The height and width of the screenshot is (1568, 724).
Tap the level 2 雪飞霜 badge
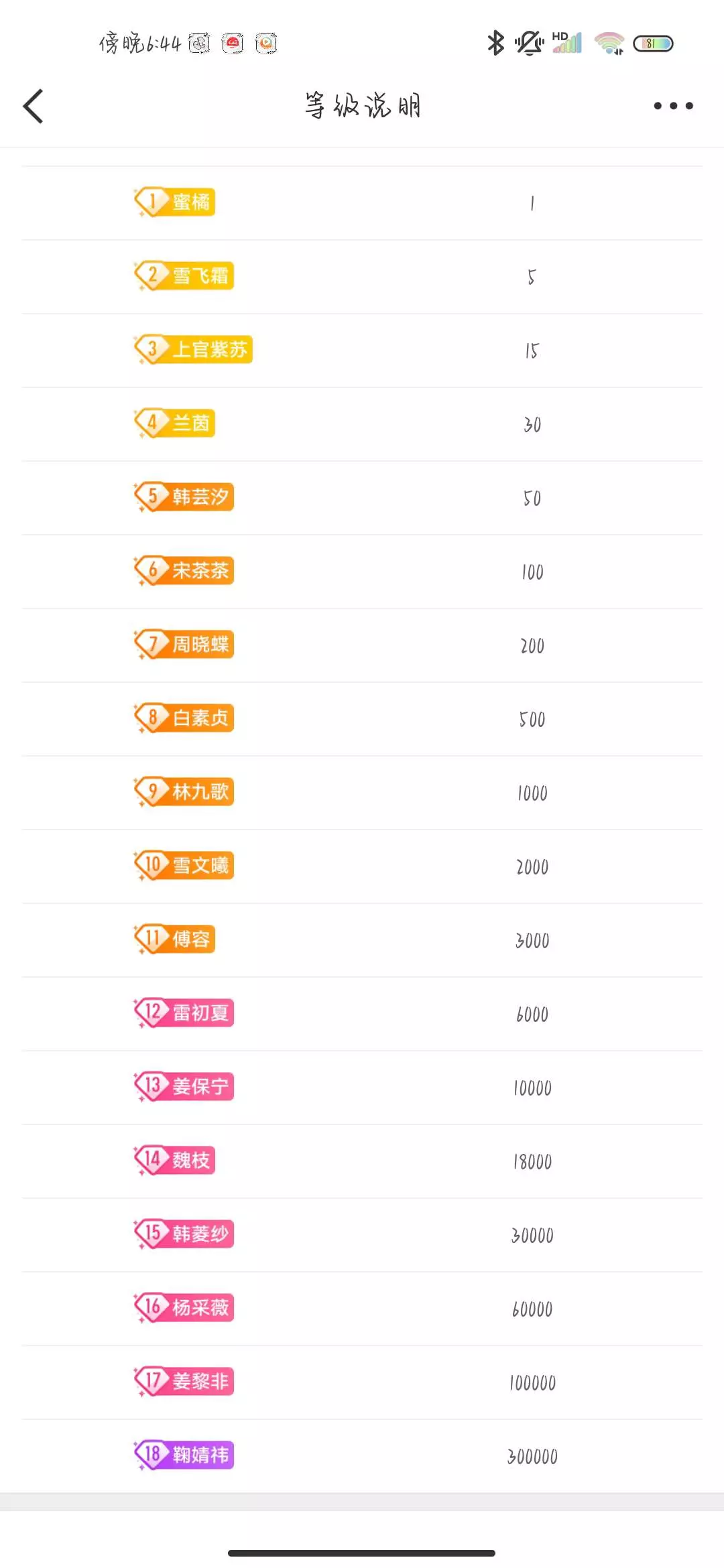click(x=184, y=276)
